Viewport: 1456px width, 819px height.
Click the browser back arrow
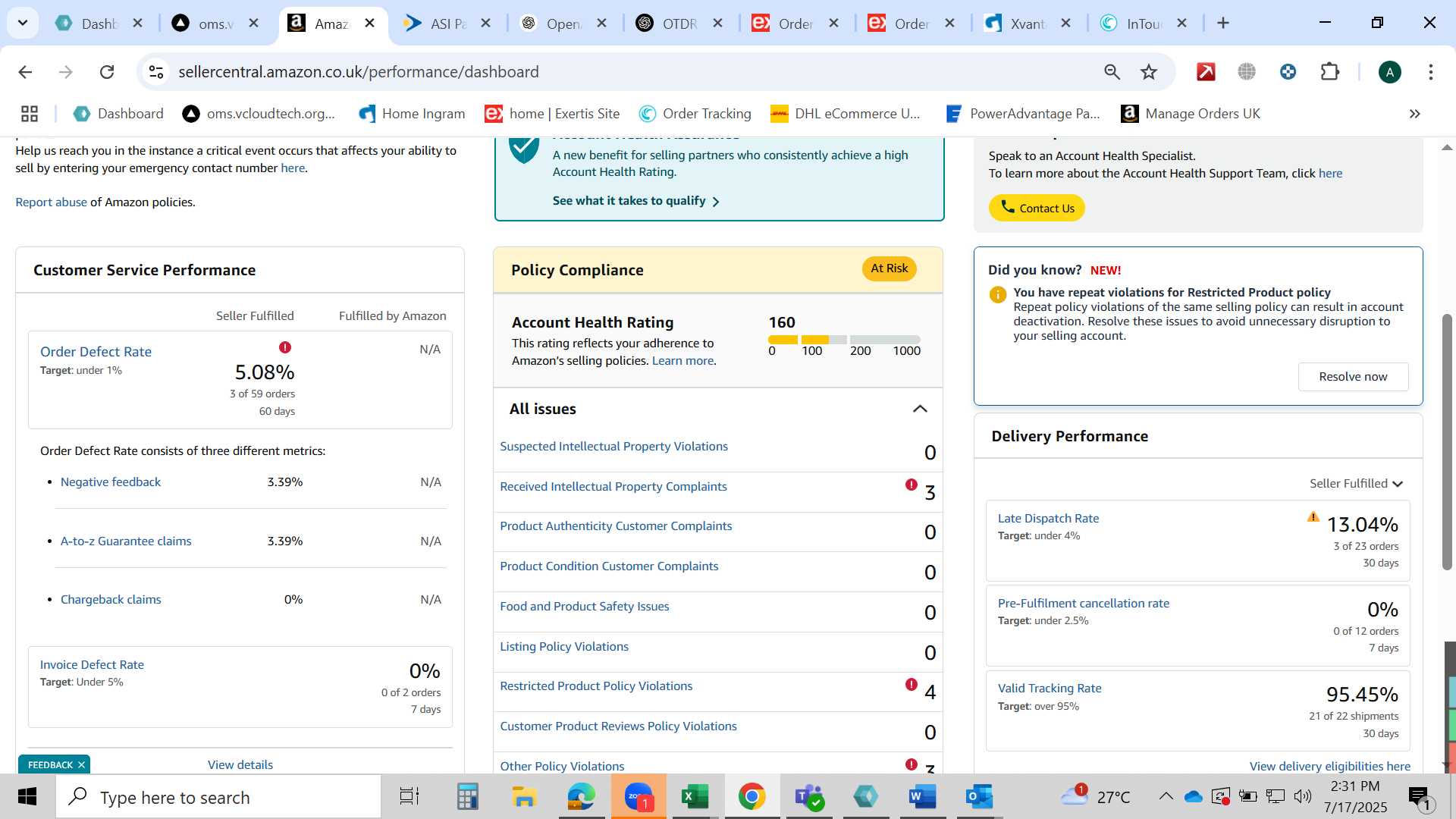pos(25,72)
